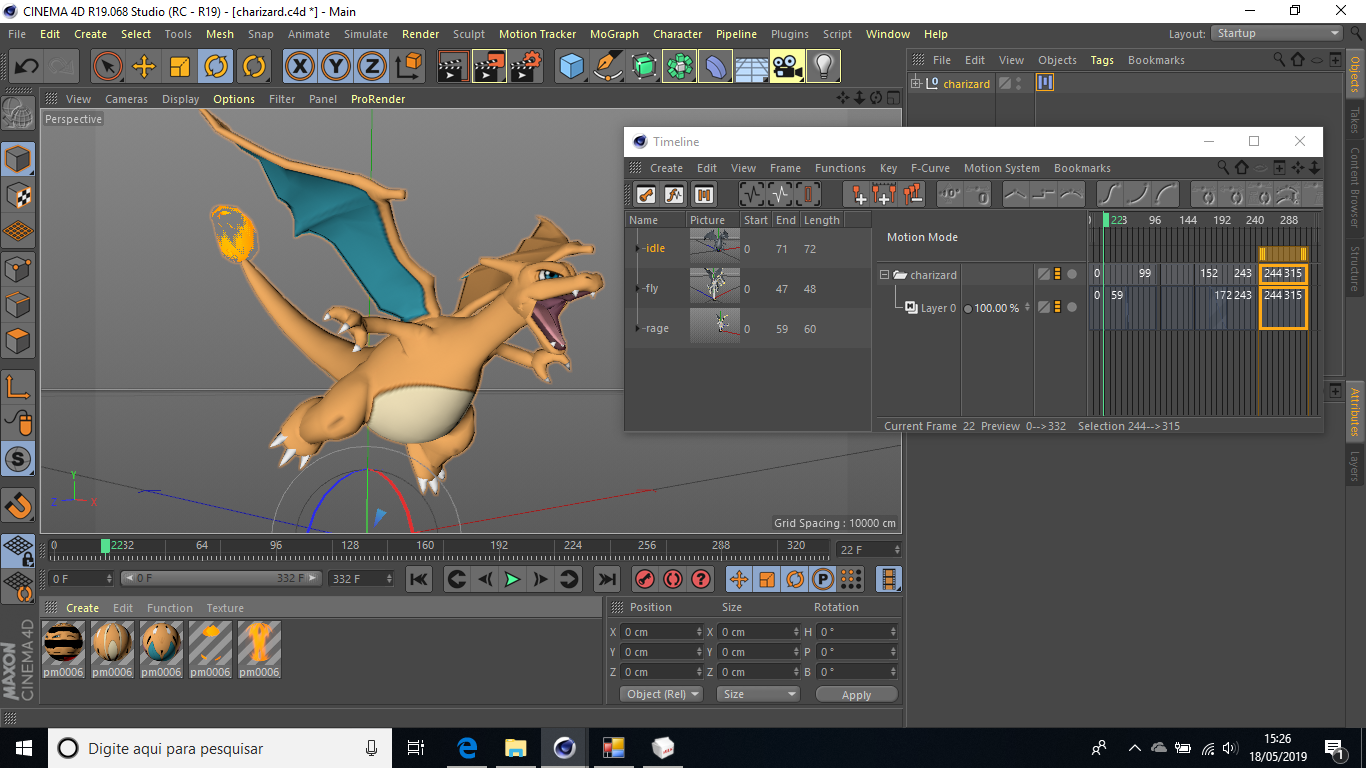Click the Record Active Objects button
Image resolution: width=1366 pixels, height=768 pixels.
[645, 579]
